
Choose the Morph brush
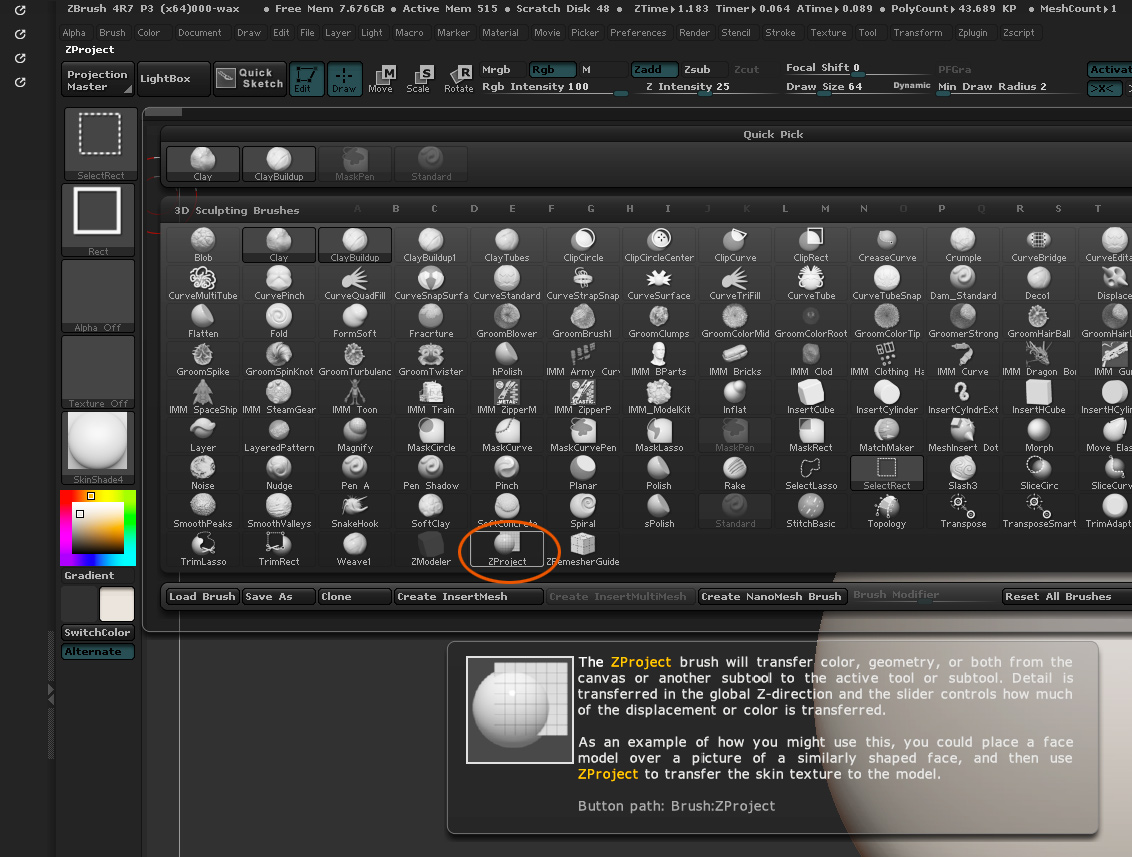point(1039,435)
